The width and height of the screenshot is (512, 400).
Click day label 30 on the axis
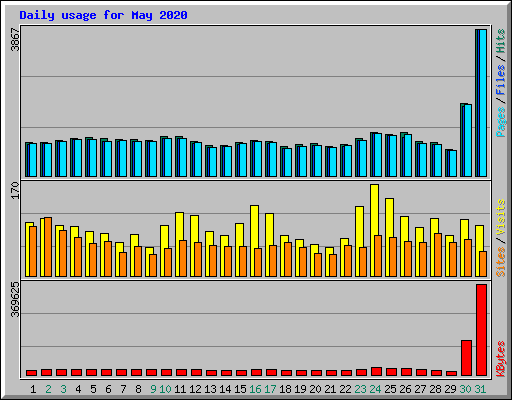465,389
